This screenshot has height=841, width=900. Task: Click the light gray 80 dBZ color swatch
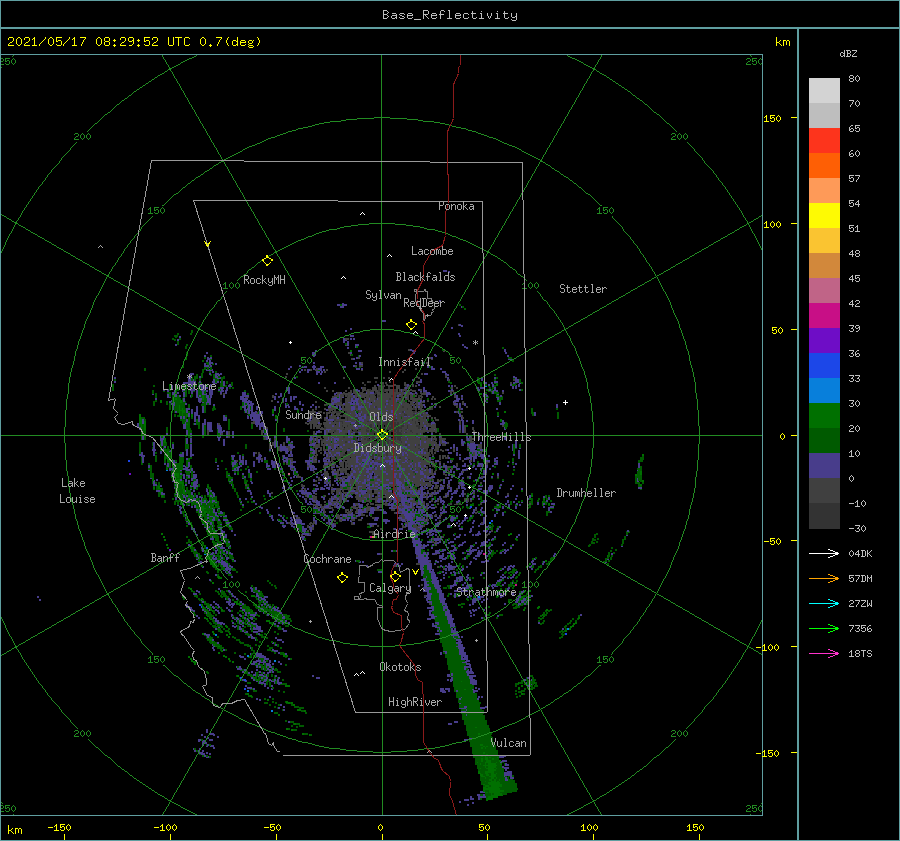click(x=824, y=91)
